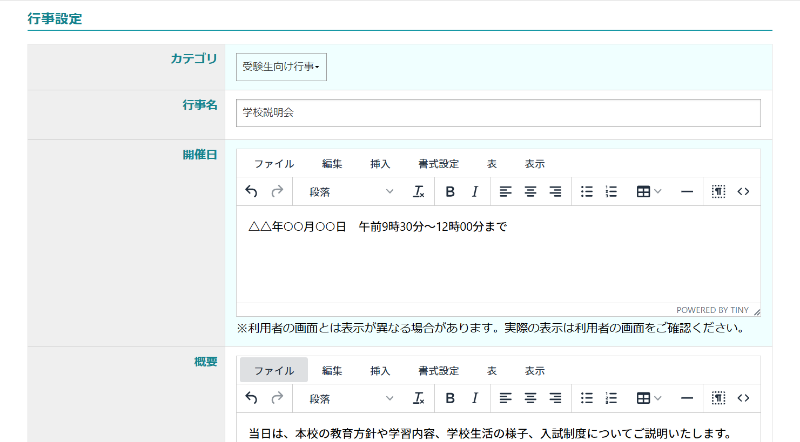Open 書式設定 menu in 概要 editor
The height and width of the screenshot is (442, 800).
(x=438, y=370)
